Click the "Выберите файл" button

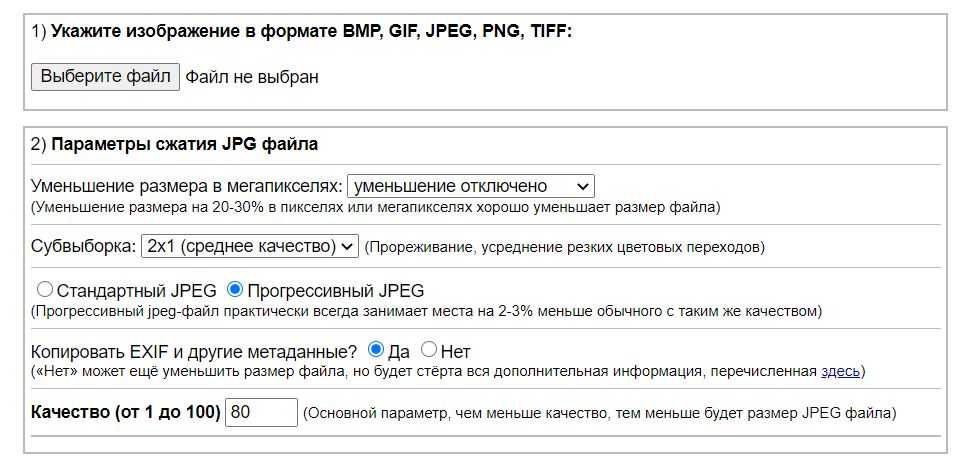click(105, 77)
